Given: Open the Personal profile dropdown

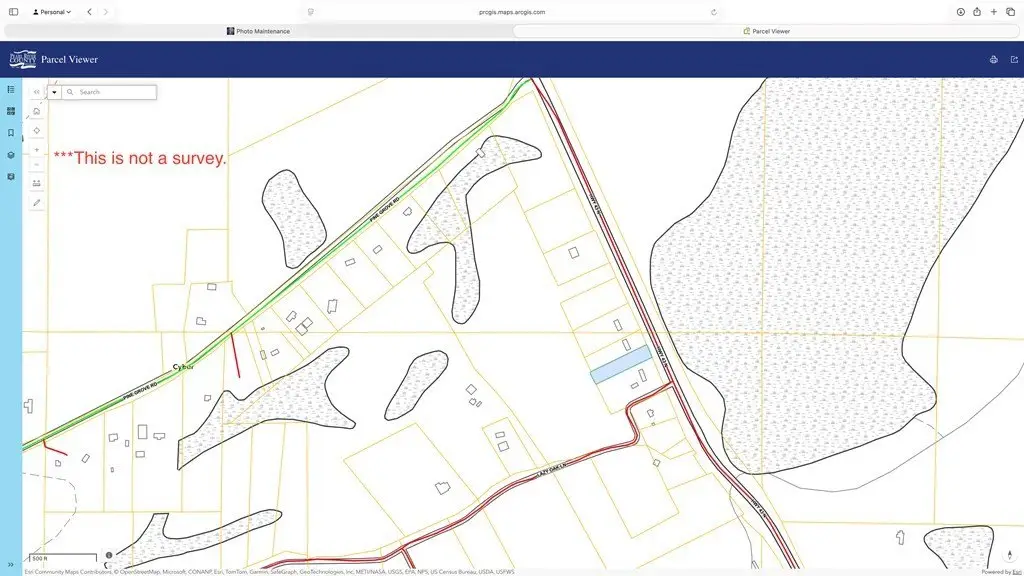Looking at the screenshot, I should (52, 12).
